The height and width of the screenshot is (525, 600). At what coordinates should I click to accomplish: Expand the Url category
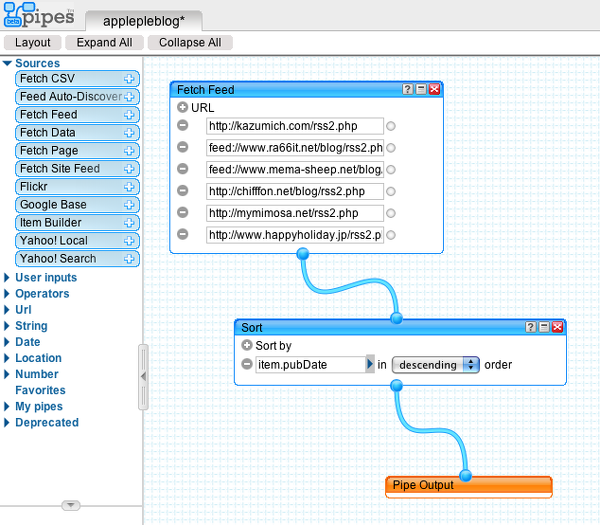[x=7, y=310]
